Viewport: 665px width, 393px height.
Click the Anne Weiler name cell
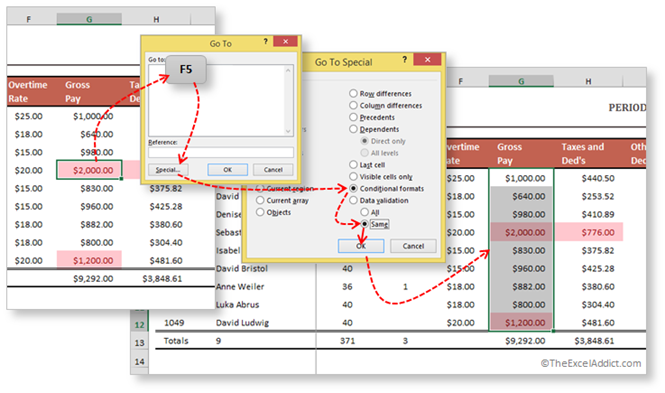[240, 287]
